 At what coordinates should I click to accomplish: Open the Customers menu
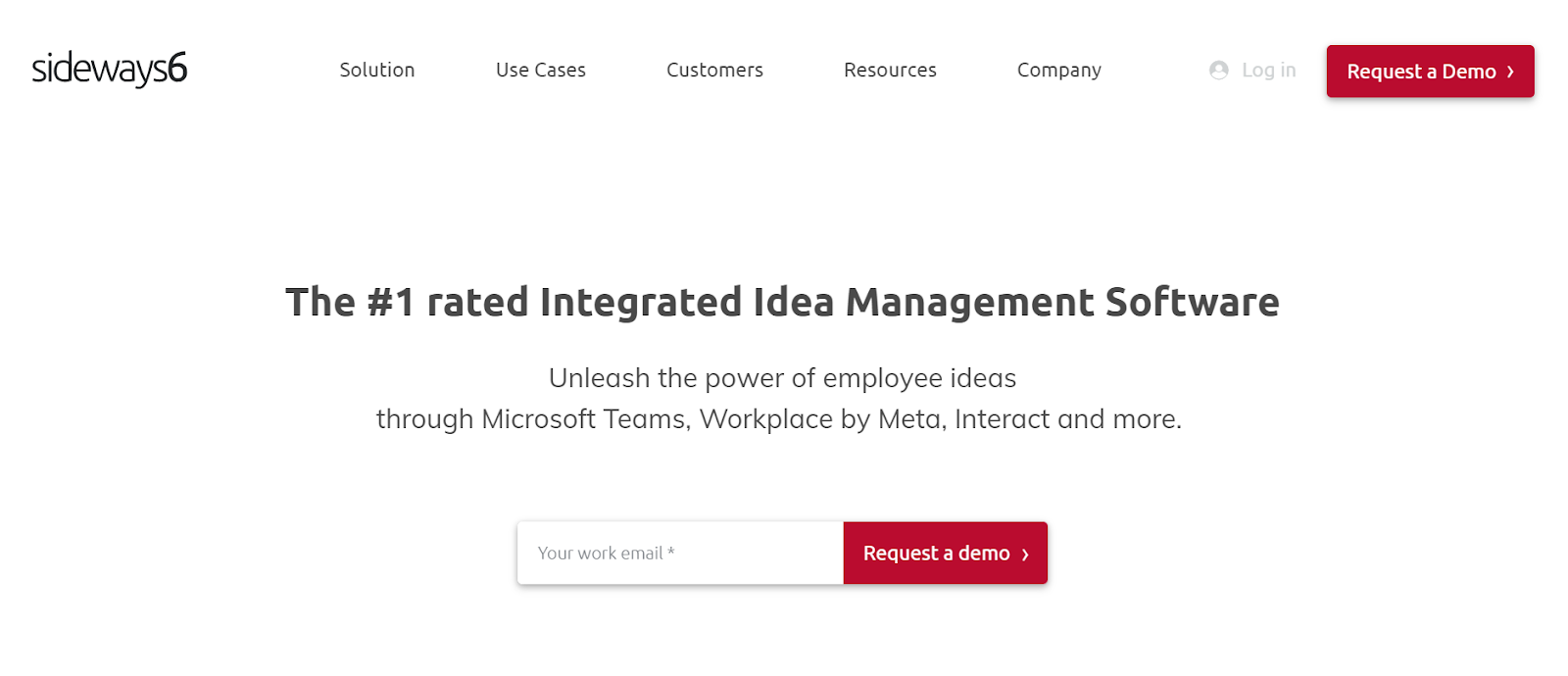click(714, 71)
